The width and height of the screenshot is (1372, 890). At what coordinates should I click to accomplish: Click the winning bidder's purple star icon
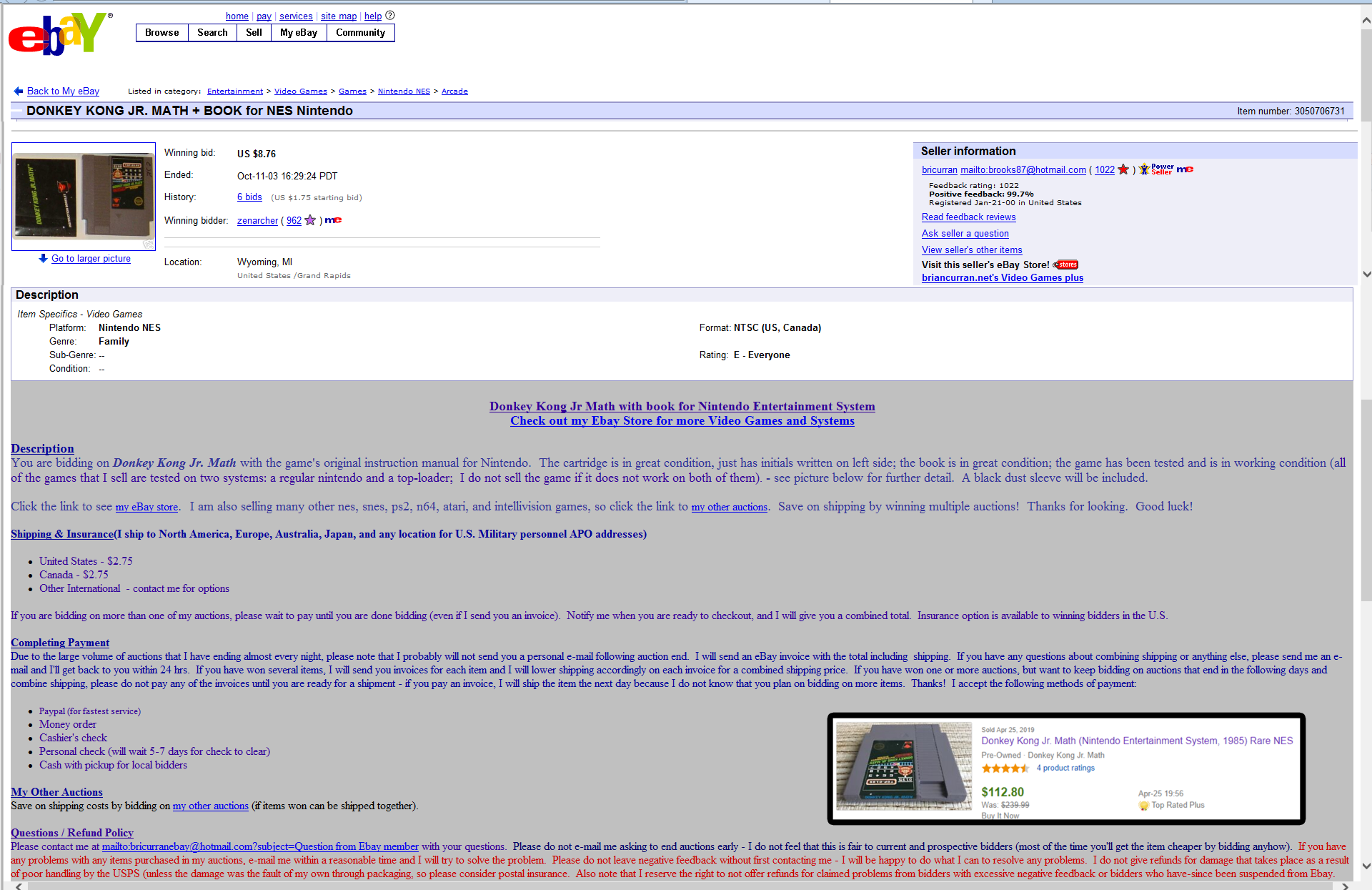coord(310,220)
